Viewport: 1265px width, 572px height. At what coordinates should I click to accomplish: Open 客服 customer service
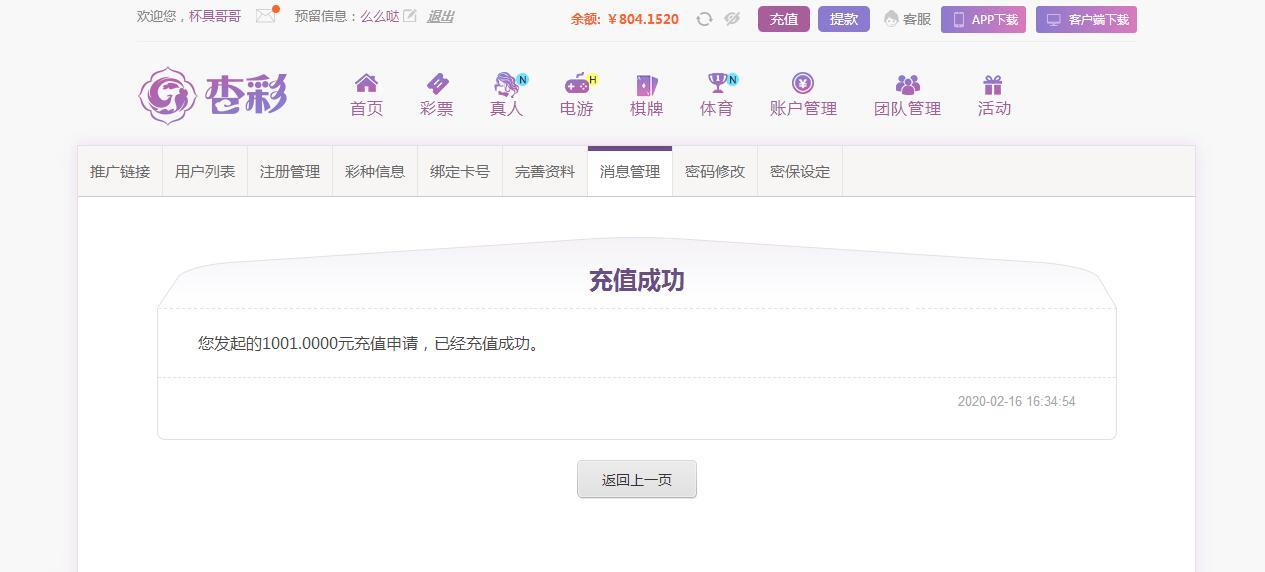[x=907, y=19]
